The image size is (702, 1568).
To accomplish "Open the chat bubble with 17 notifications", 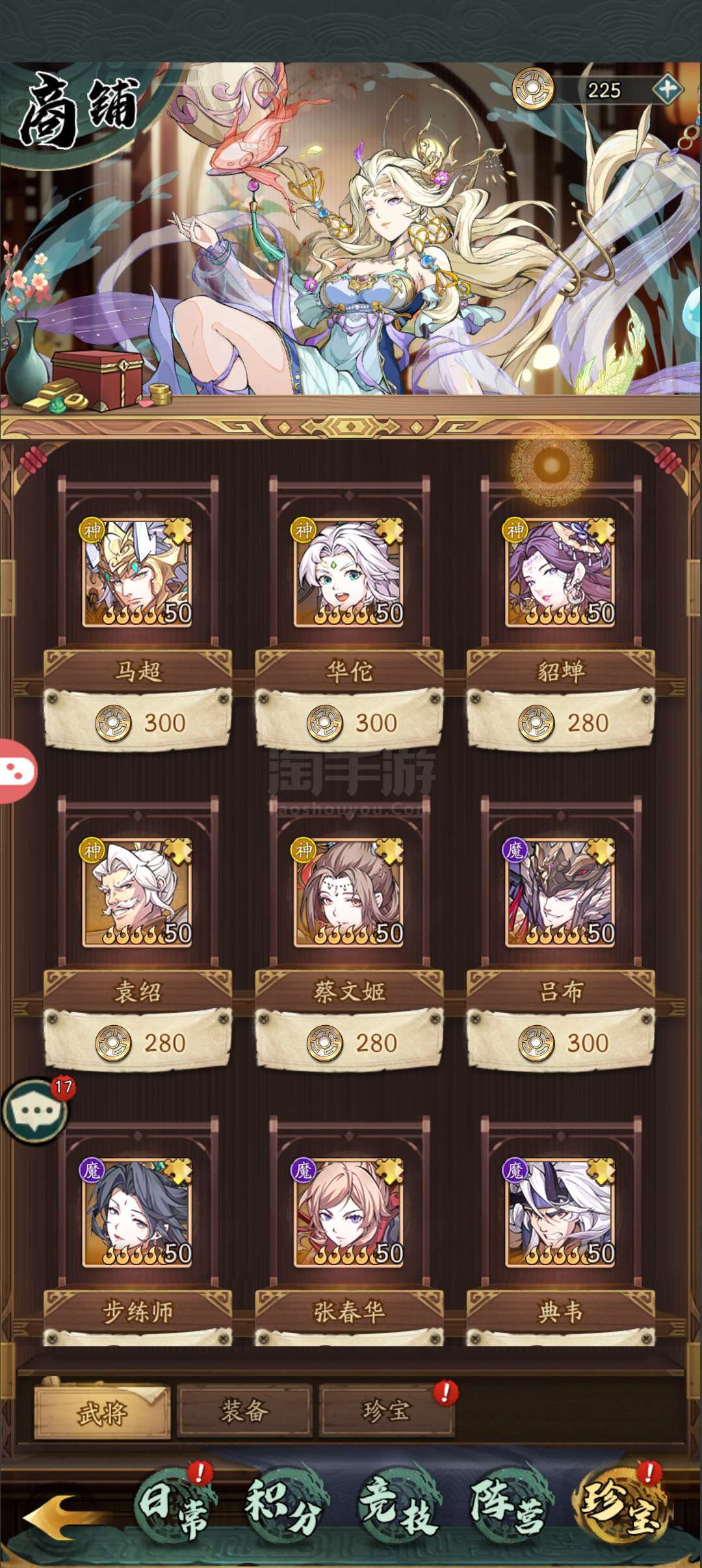I will coord(36,1112).
